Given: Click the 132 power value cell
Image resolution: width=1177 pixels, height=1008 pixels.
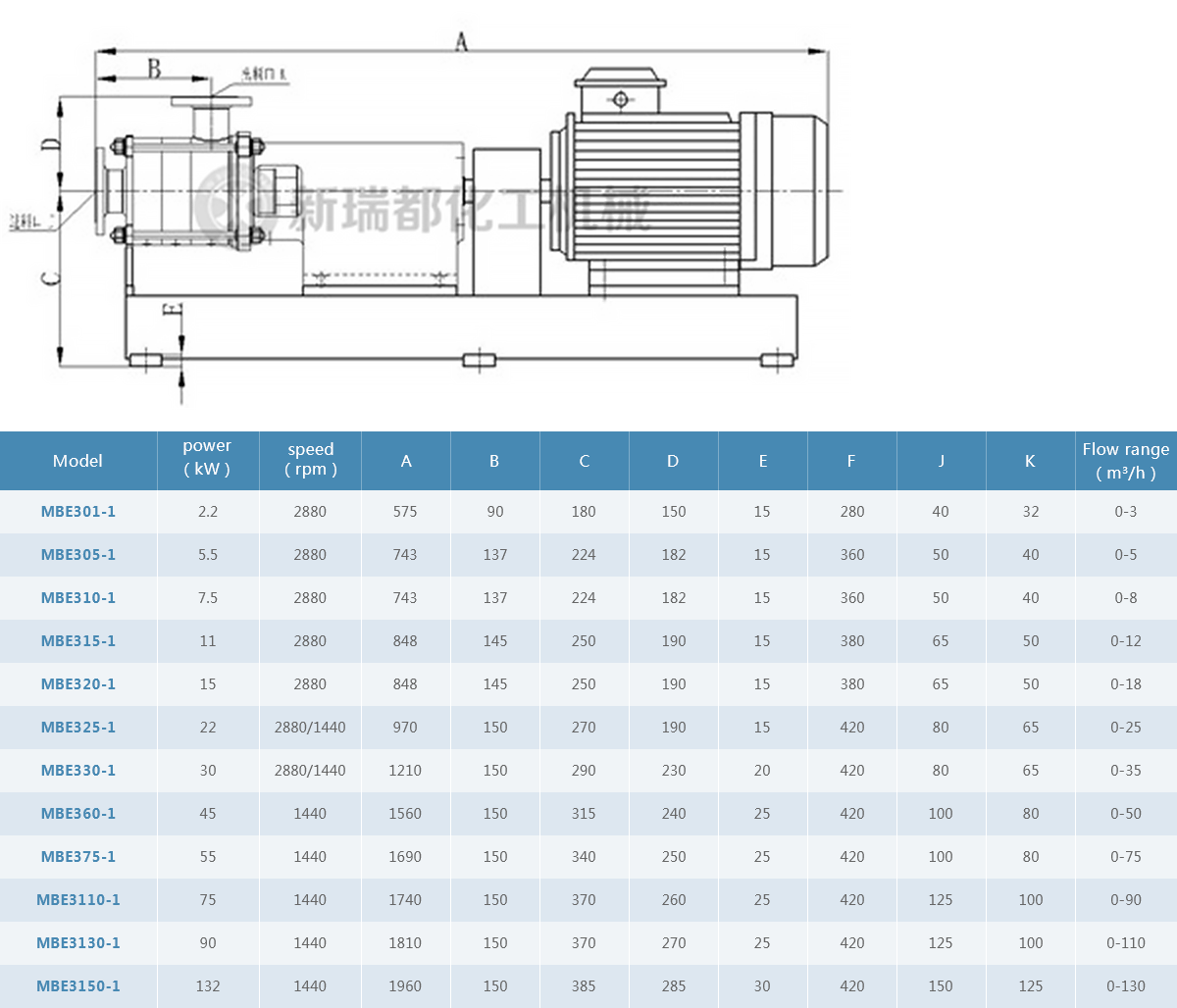Looking at the screenshot, I should tap(207, 986).
